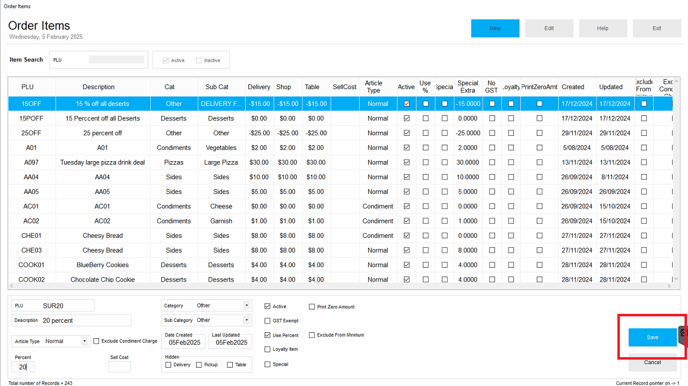Viewport: 688px width, 386px height.
Task: Tick the Print Zero Amount checkbox
Action: [x=312, y=307]
